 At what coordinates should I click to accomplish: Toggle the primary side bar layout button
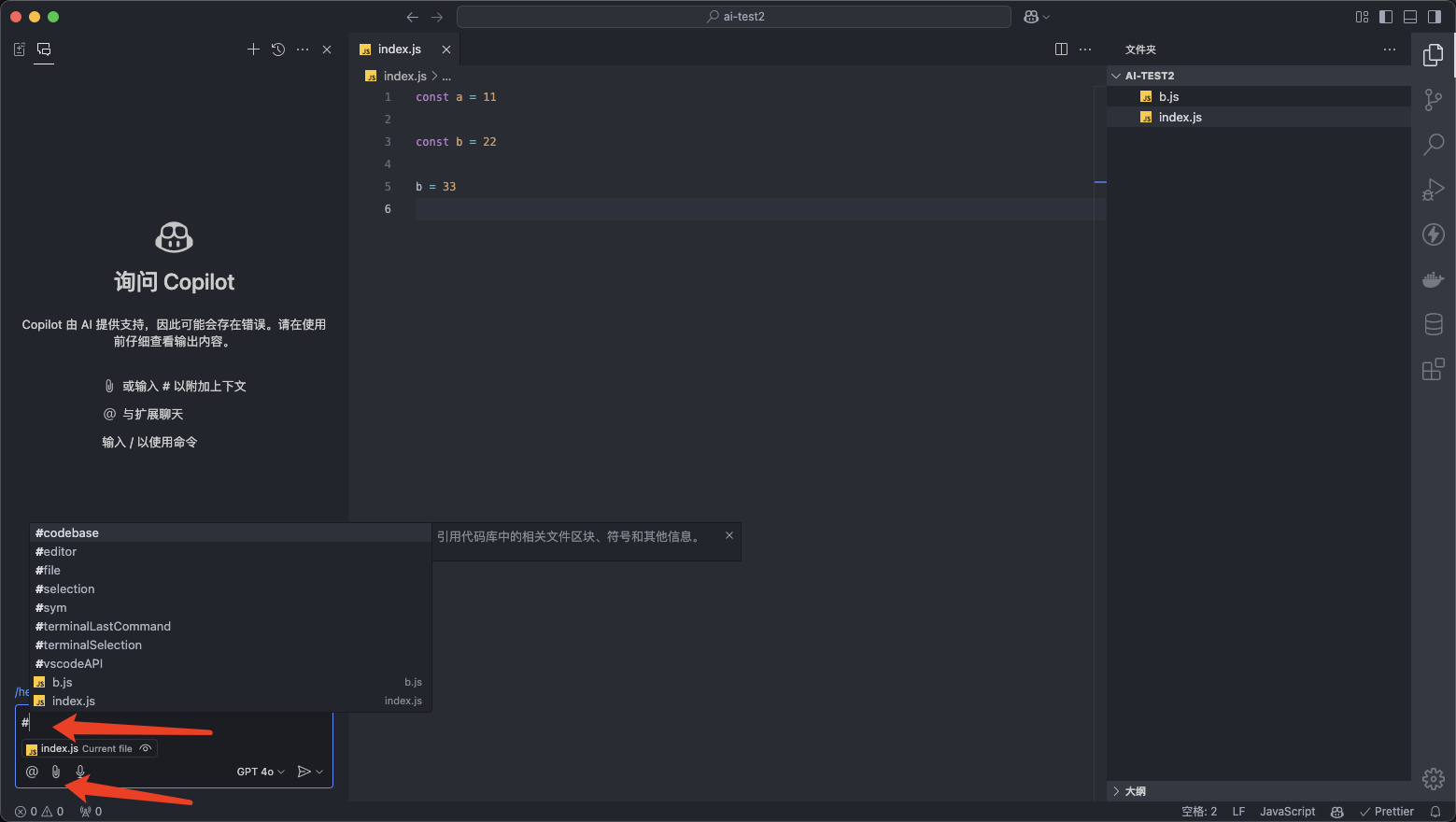[x=1386, y=17]
